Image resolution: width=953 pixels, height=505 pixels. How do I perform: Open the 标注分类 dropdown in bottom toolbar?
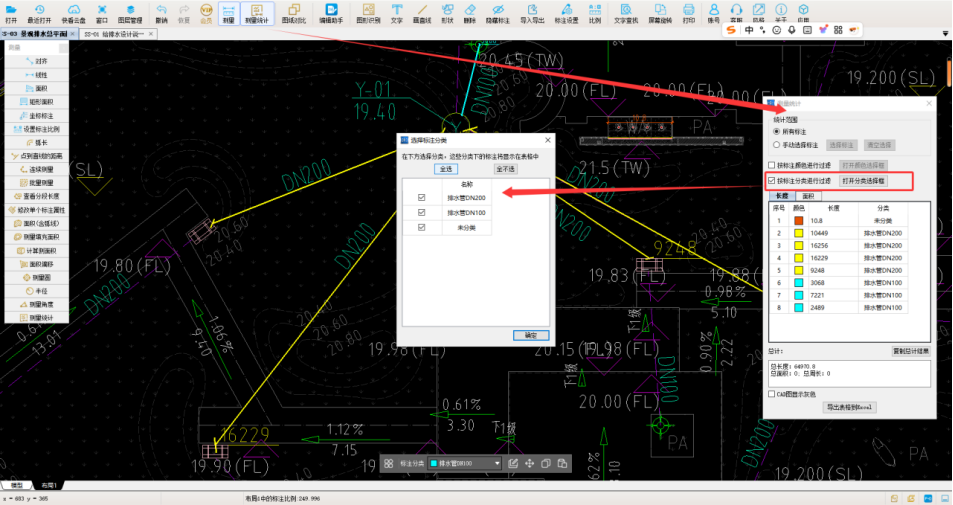point(464,464)
